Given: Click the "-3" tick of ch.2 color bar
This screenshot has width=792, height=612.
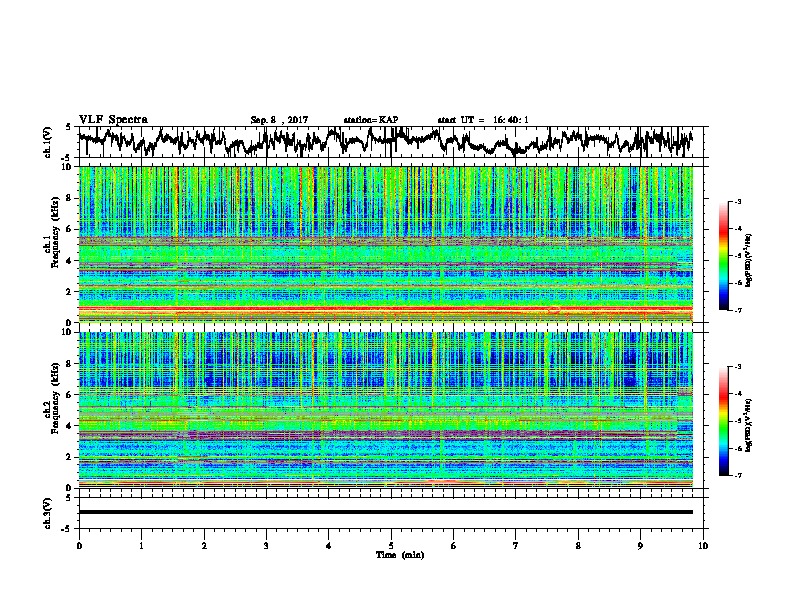Looking at the screenshot, I should coord(738,367).
